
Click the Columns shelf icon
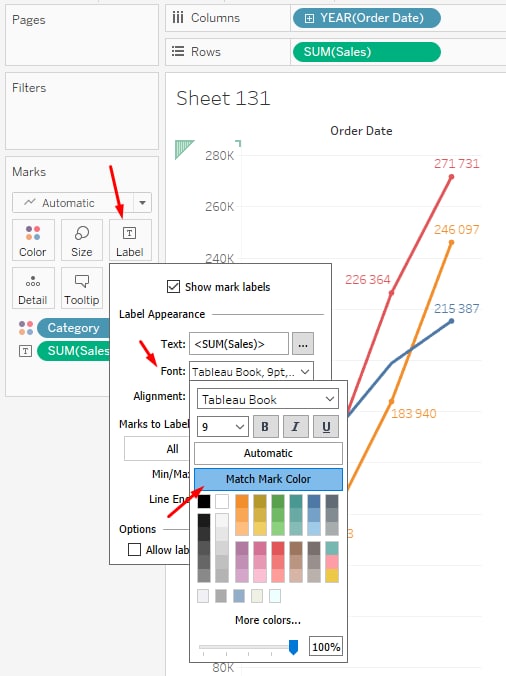click(x=178, y=18)
